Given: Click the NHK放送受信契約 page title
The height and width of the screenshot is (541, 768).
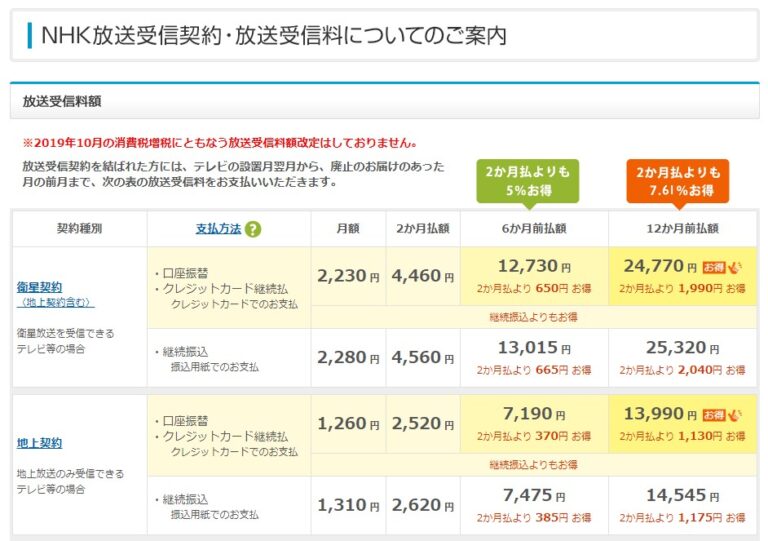Looking at the screenshot, I should click(x=273, y=36).
